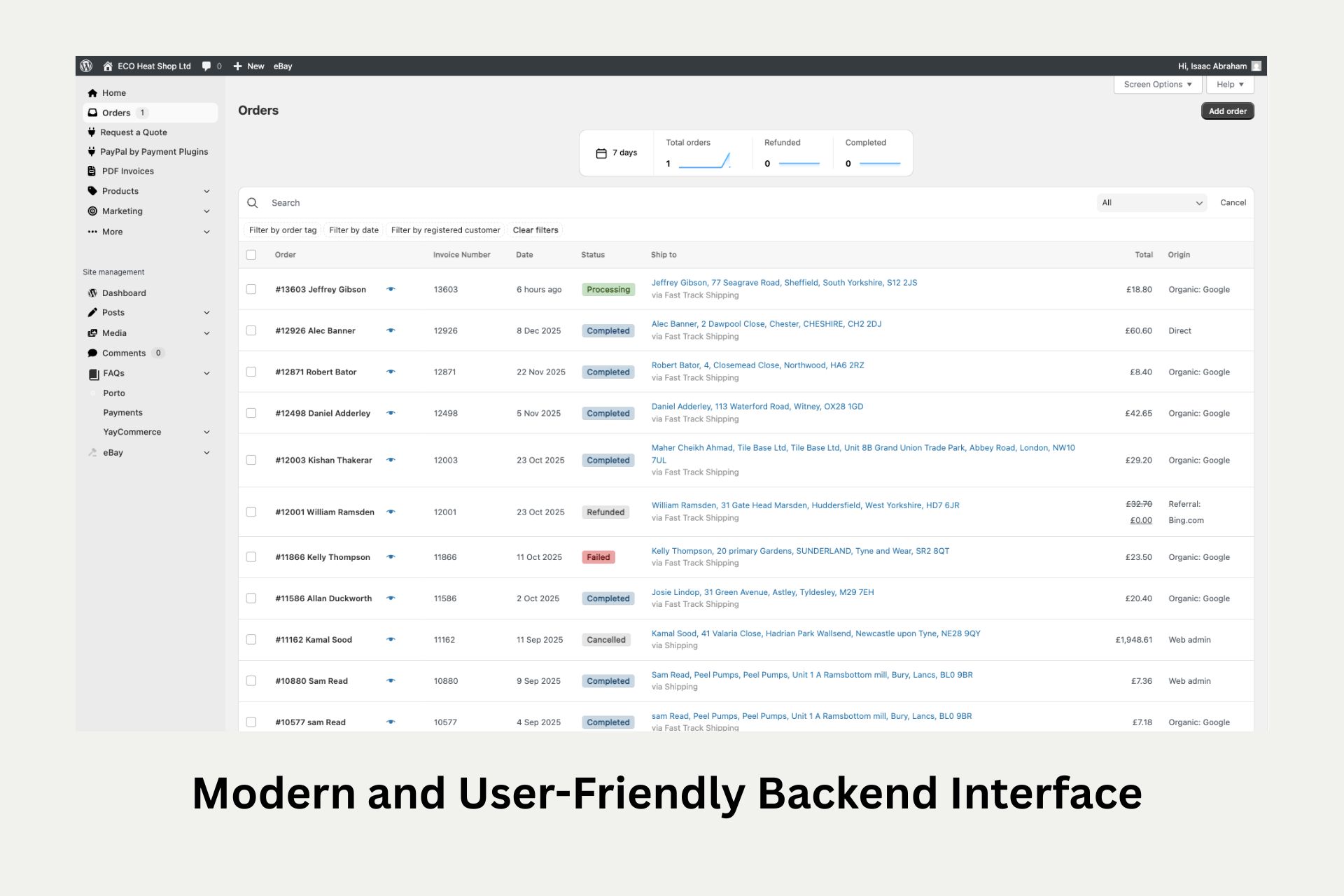1344x896 pixels.
Task: Click the comments bubble icon in admin bar
Action: point(206,66)
